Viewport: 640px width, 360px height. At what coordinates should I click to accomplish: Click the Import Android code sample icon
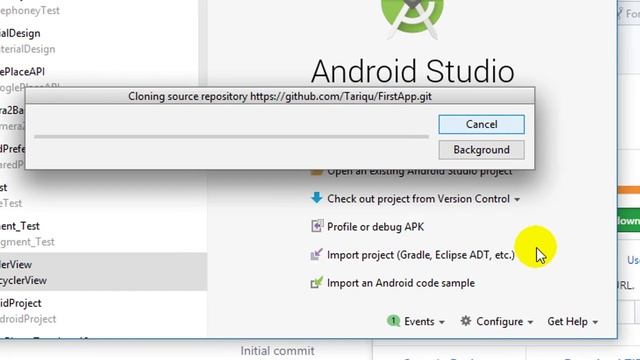tap(317, 282)
